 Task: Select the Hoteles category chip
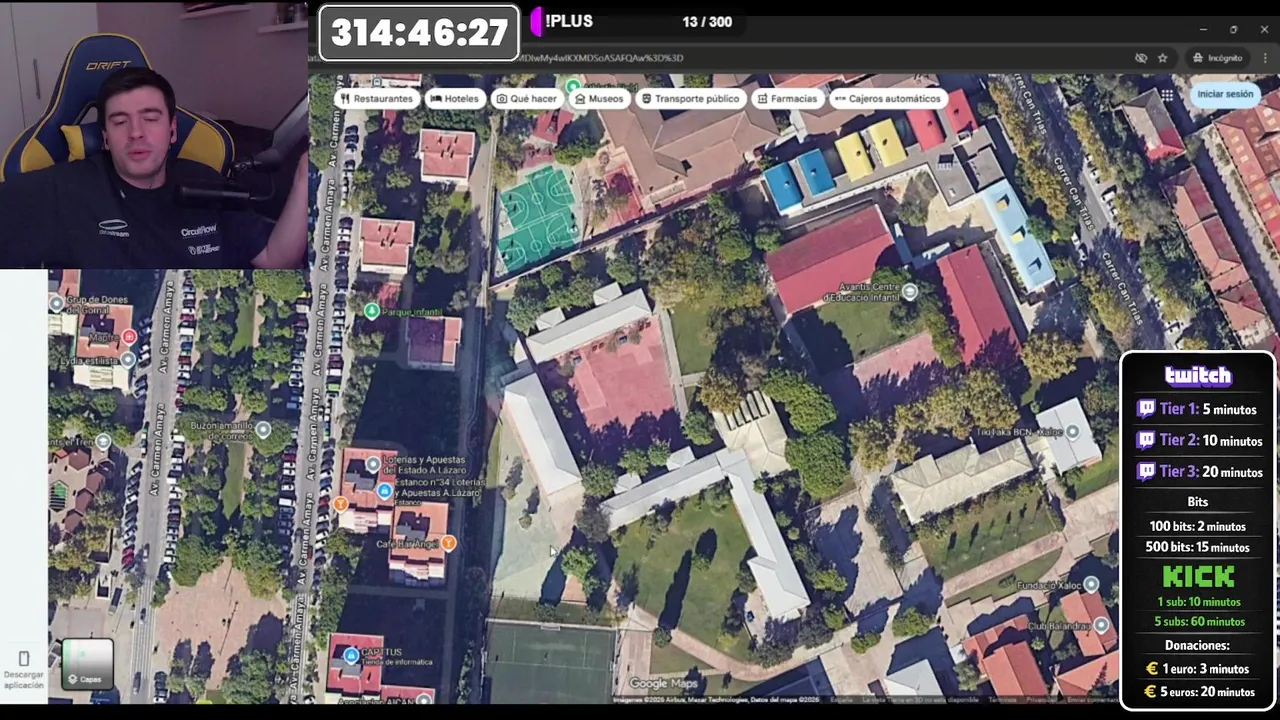pos(454,99)
